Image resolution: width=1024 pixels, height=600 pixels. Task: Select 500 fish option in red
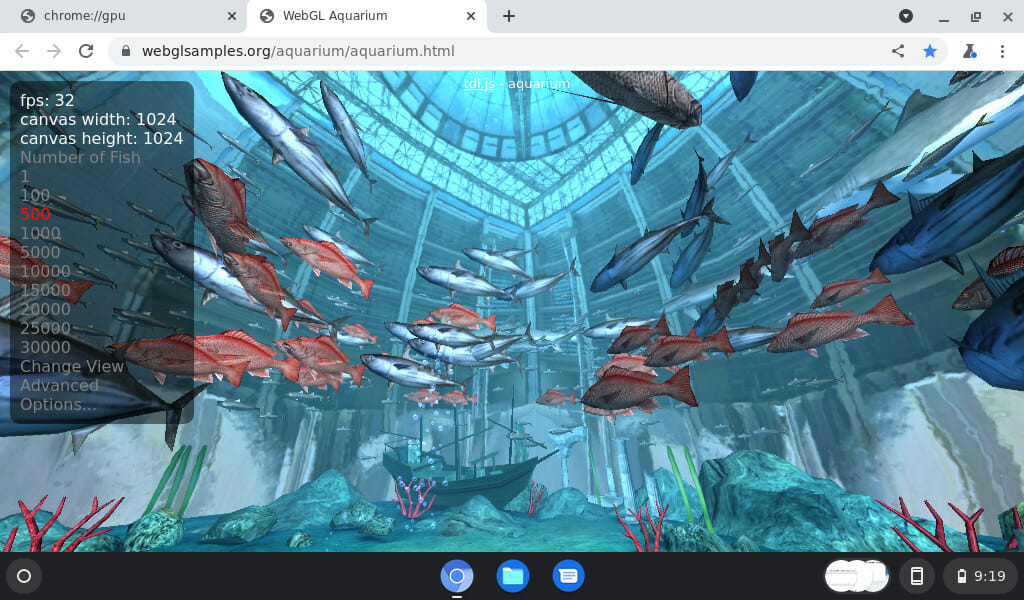tap(35, 214)
